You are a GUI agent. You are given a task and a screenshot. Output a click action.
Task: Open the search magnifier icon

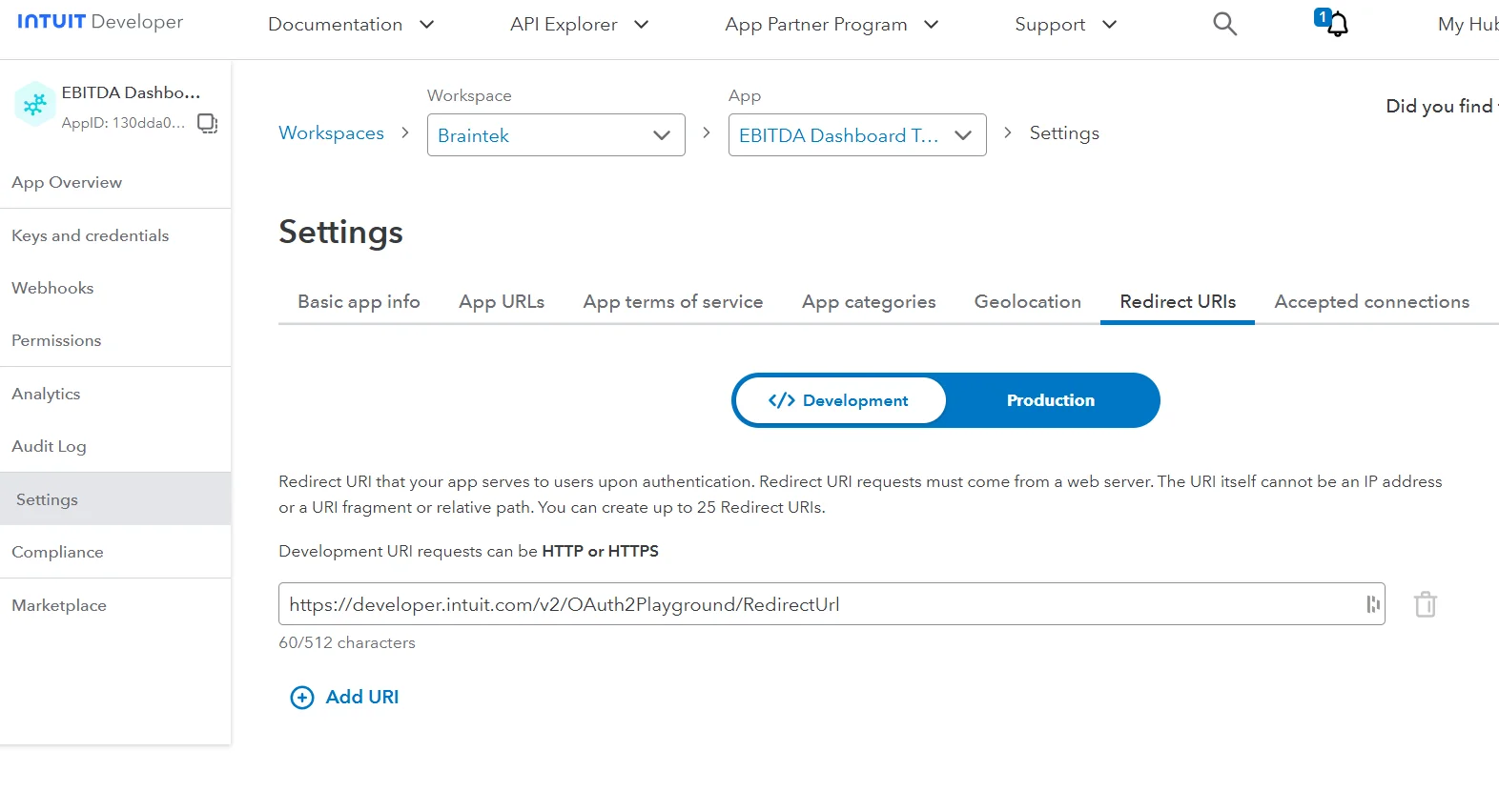[1224, 24]
